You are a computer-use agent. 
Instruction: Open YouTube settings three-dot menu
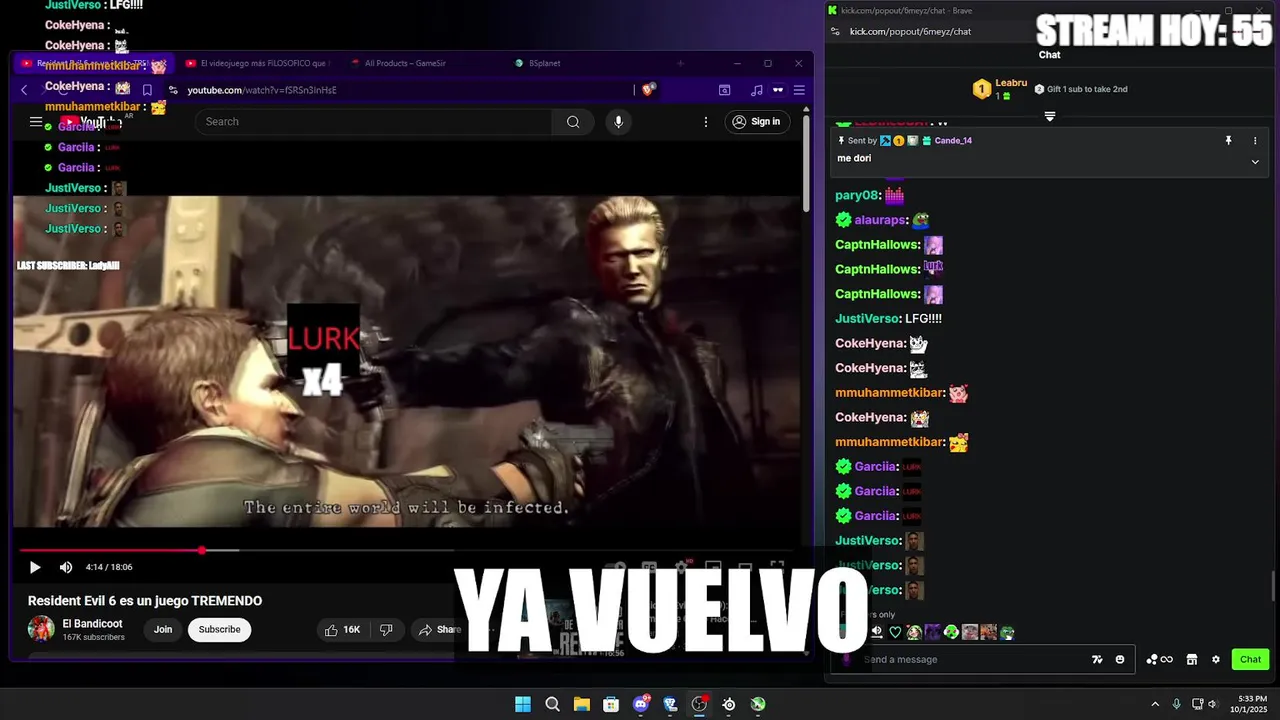706,122
